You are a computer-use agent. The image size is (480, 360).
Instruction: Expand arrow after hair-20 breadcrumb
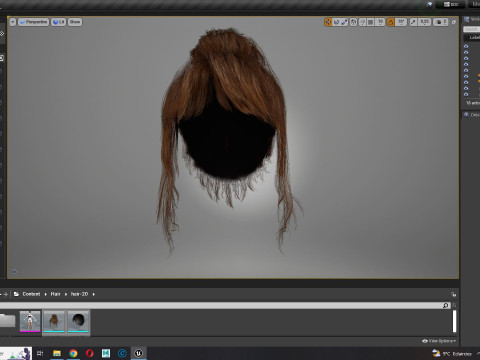(x=94, y=294)
